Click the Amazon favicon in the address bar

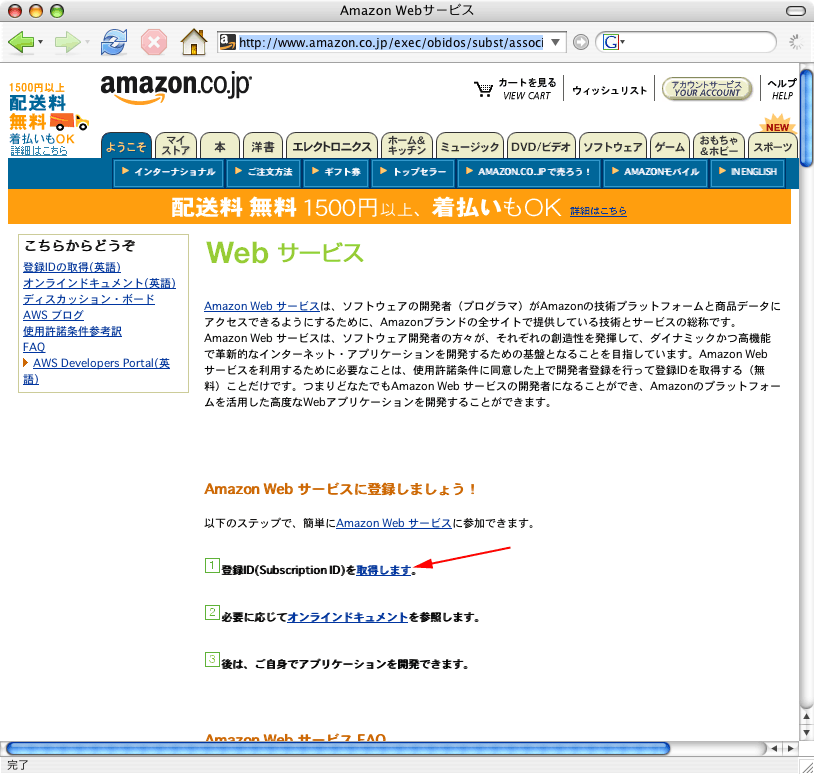click(227, 42)
